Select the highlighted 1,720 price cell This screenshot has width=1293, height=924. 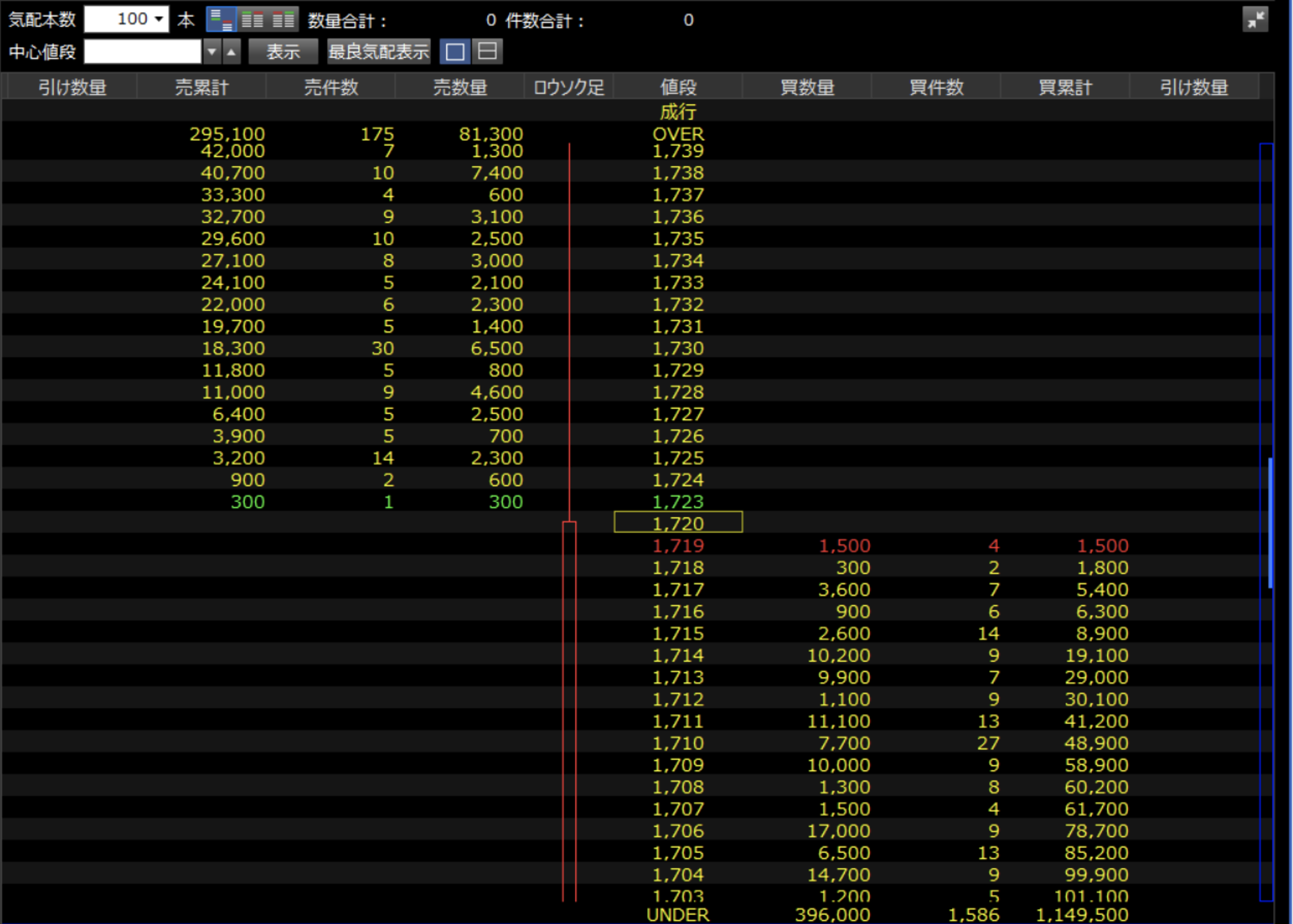(x=678, y=523)
